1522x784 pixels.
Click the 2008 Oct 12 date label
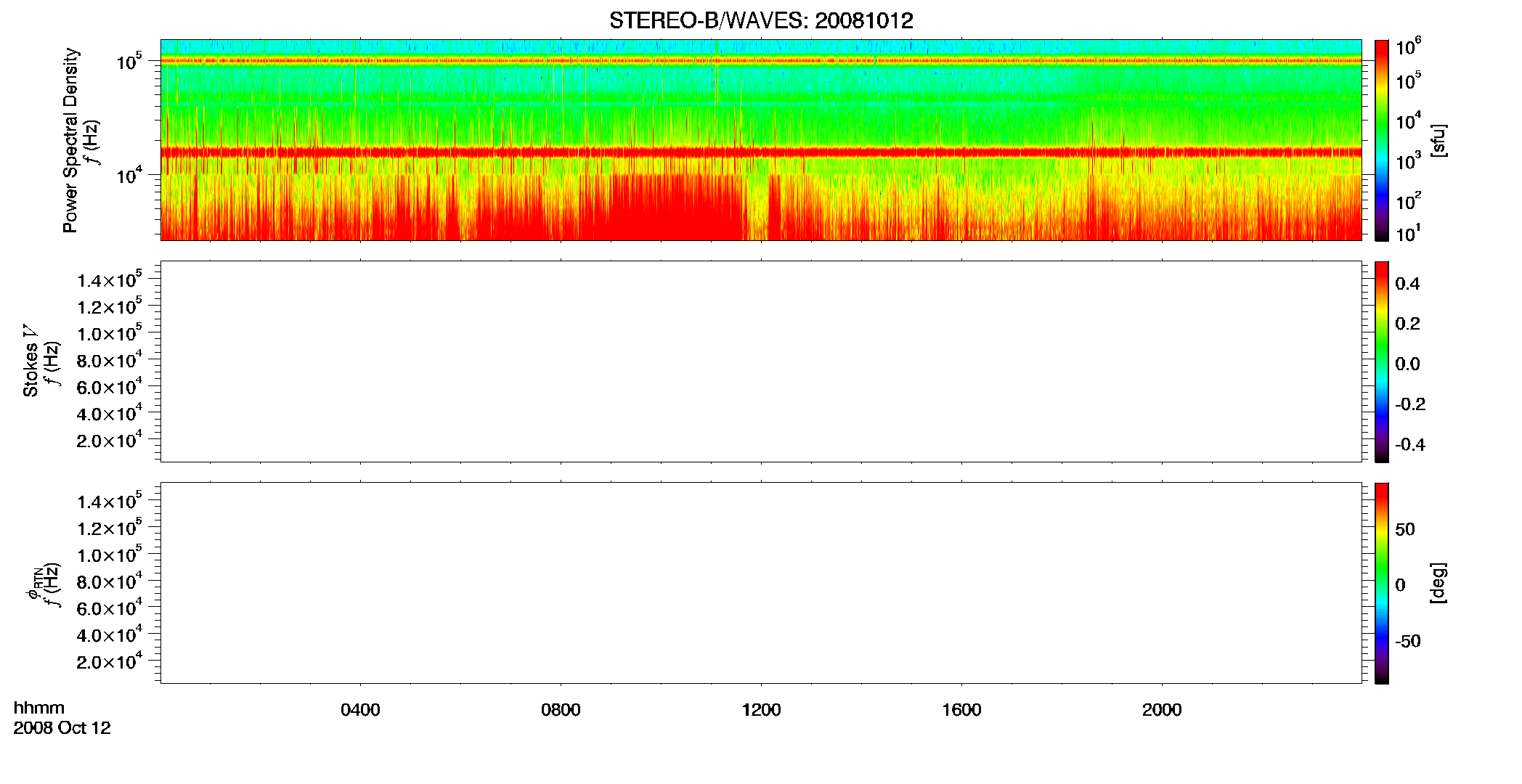[62, 728]
